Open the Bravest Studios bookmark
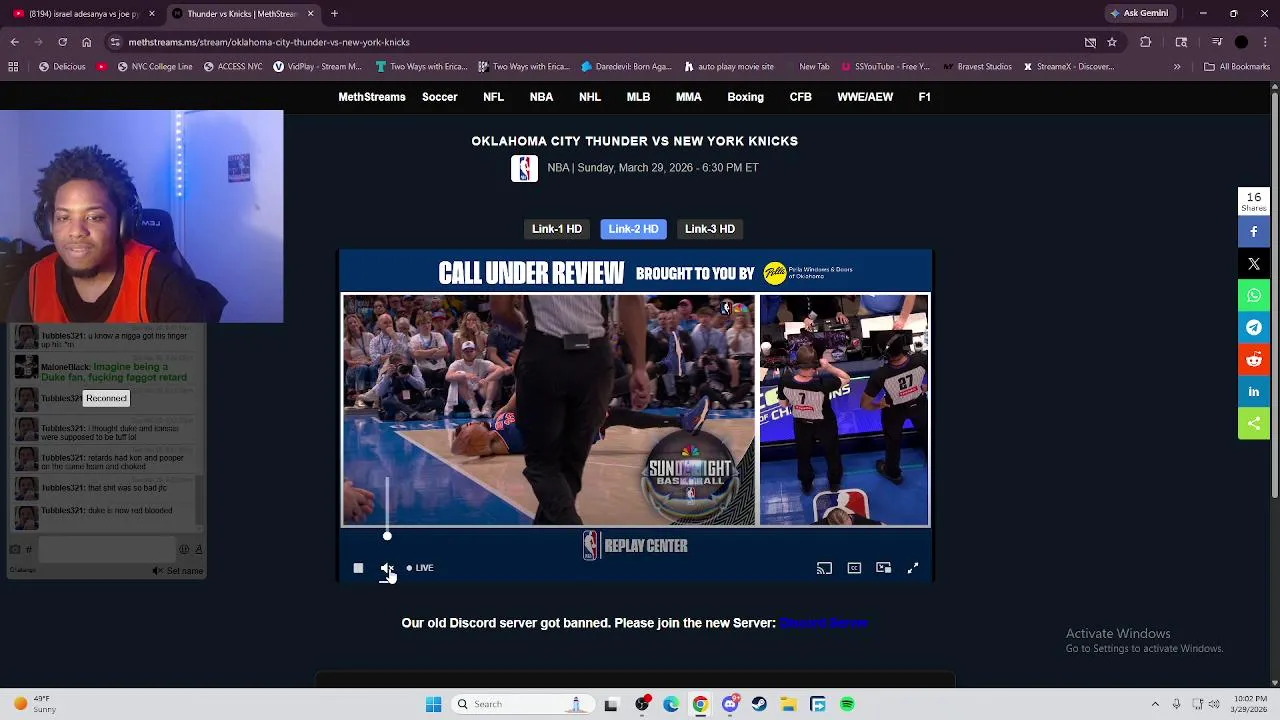This screenshot has width=1280, height=720. click(976, 67)
